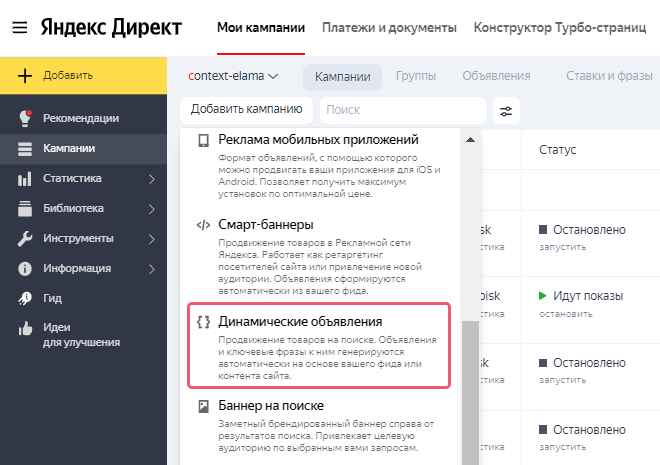This screenshot has height=465, width=660.
Task: Click the Статистика bar chart icon
Action: [x=25, y=179]
